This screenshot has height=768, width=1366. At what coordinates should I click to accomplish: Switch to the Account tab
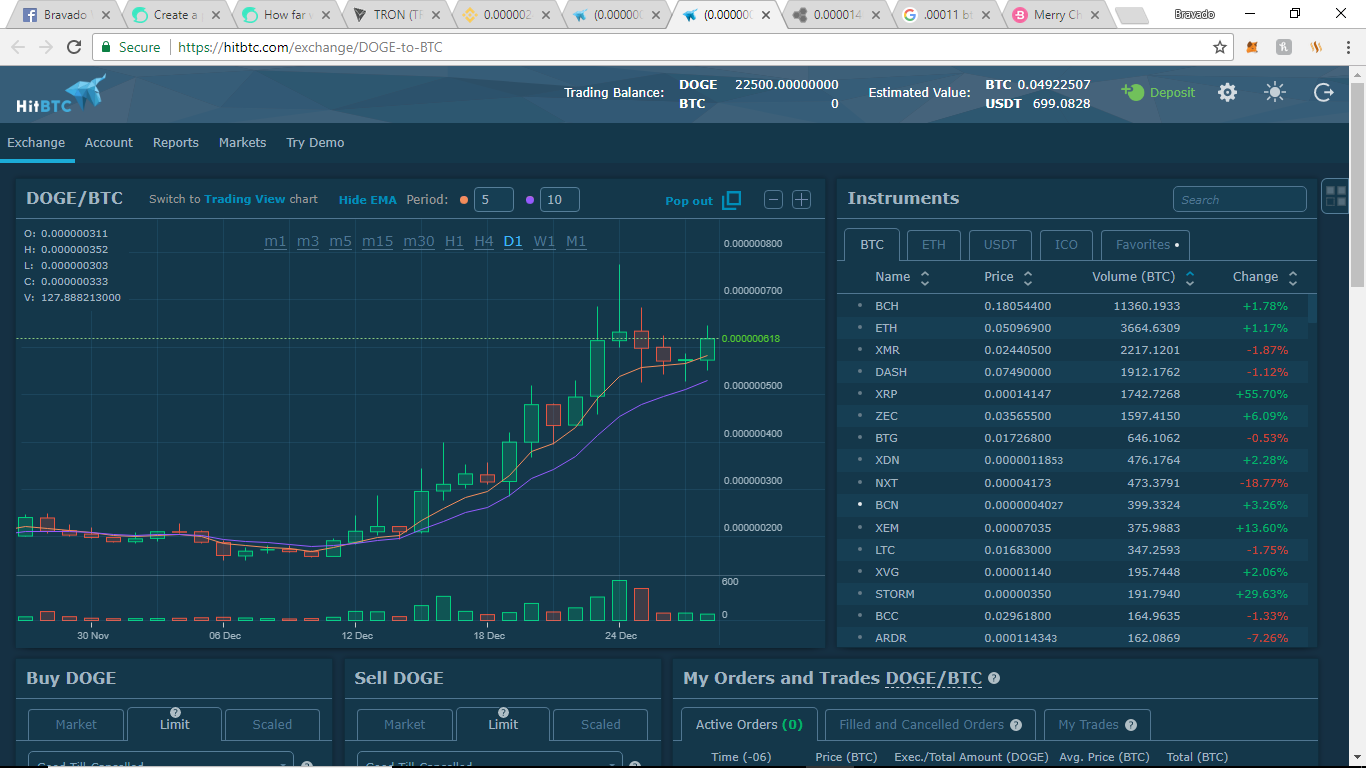109,143
